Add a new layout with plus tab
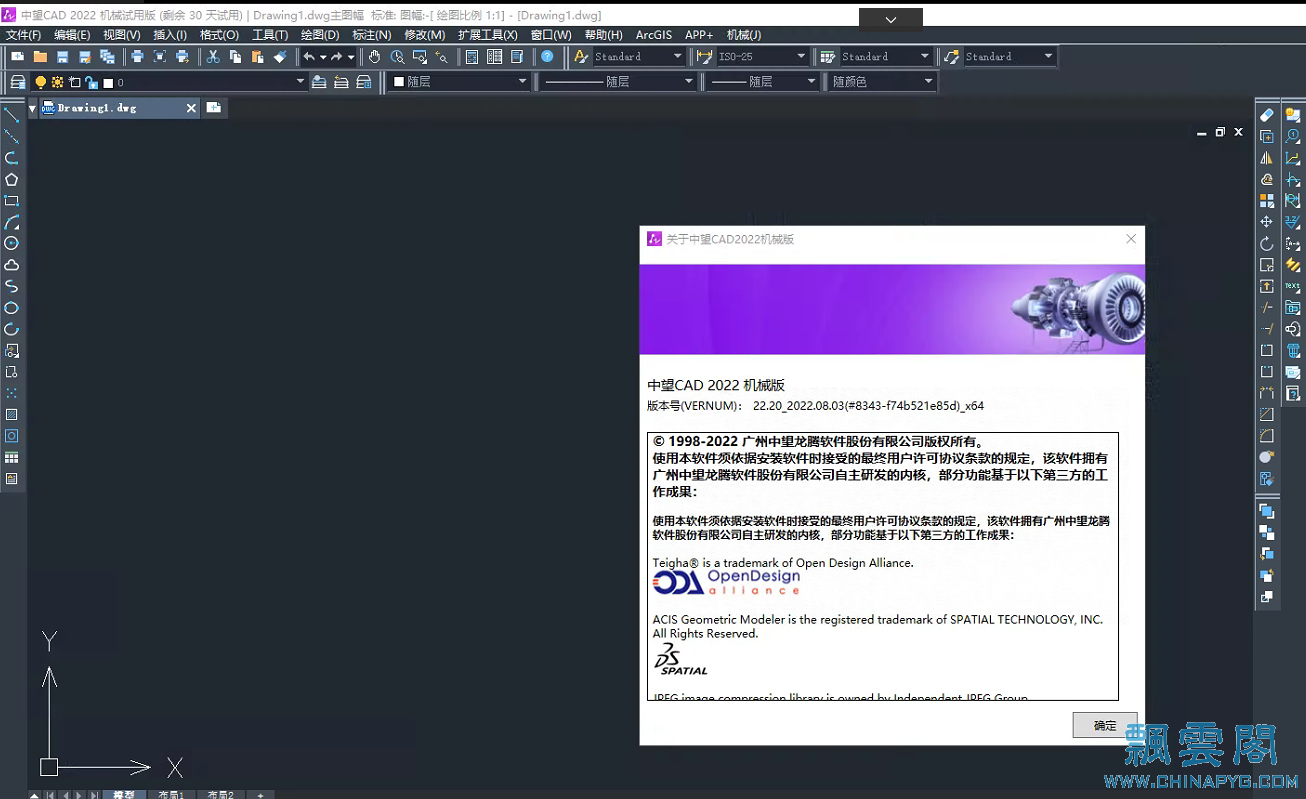This screenshot has height=799, width=1306. (x=260, y=795)
